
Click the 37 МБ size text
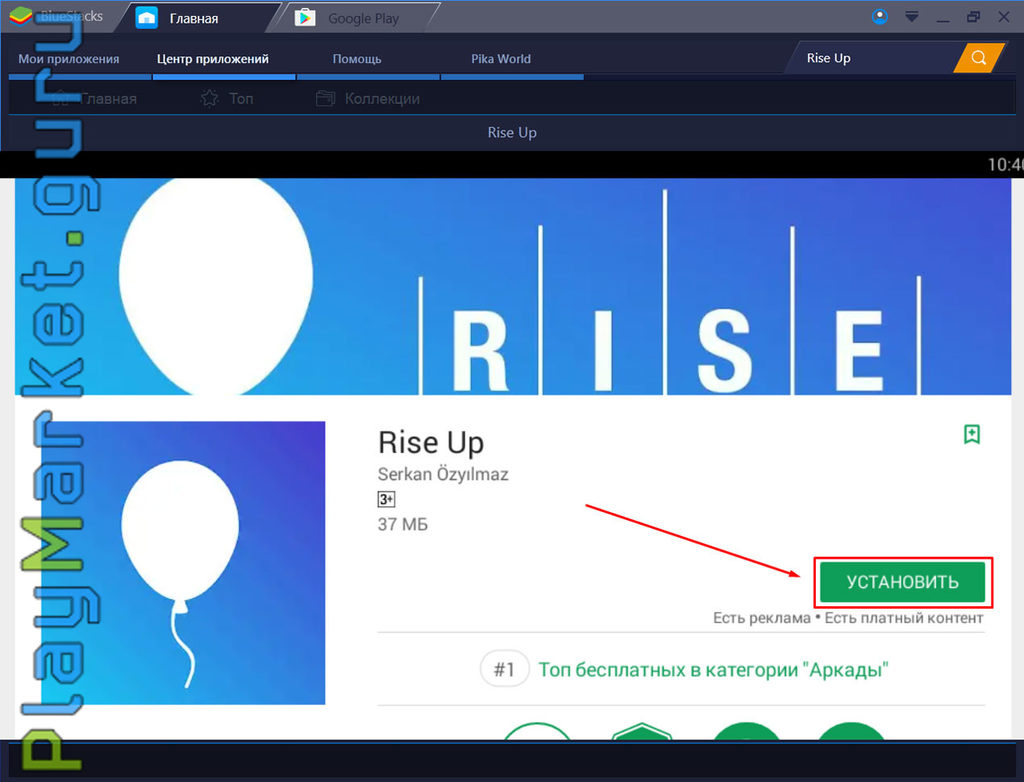402,525
